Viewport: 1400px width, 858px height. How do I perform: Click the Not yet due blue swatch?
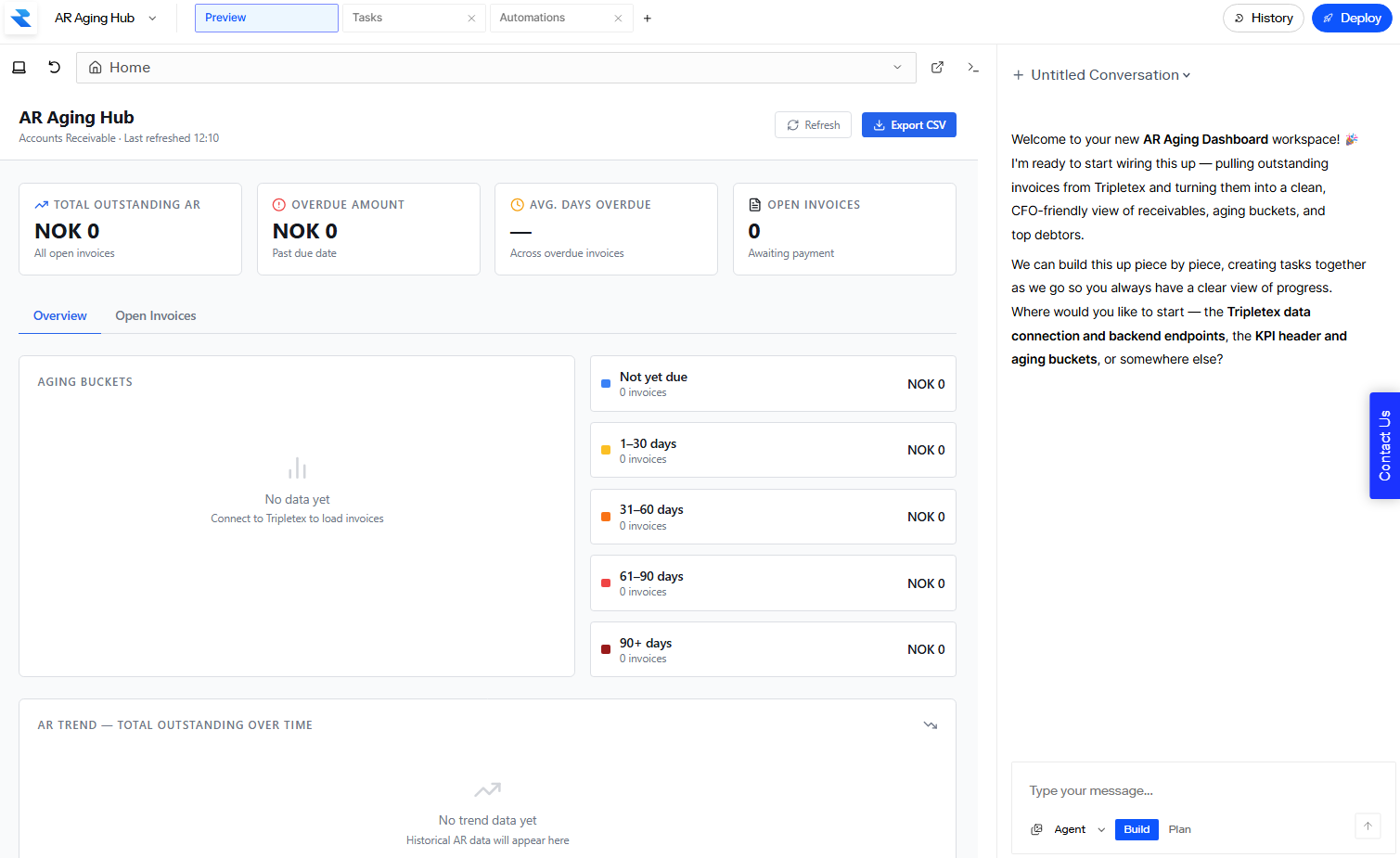[606, 384]
